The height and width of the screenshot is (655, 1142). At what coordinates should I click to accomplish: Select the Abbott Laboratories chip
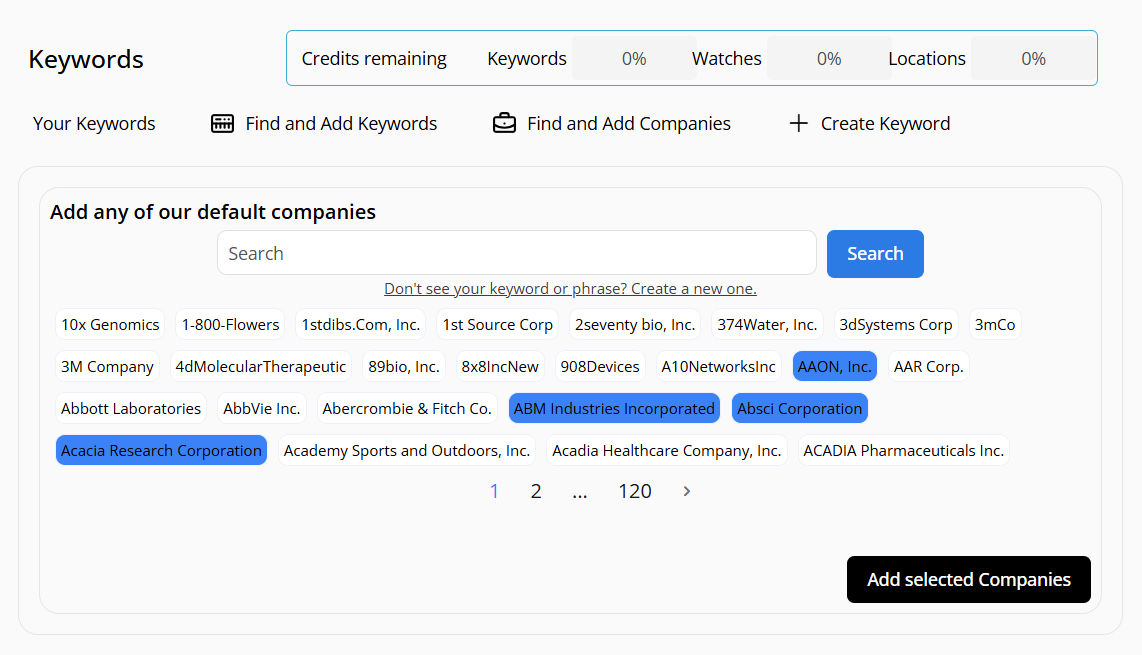[131, 409]
